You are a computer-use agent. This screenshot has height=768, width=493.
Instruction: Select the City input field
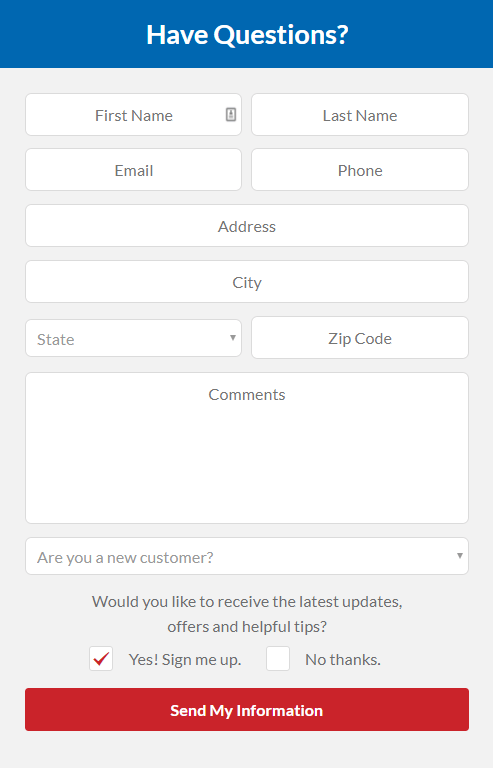click(247, 282)
